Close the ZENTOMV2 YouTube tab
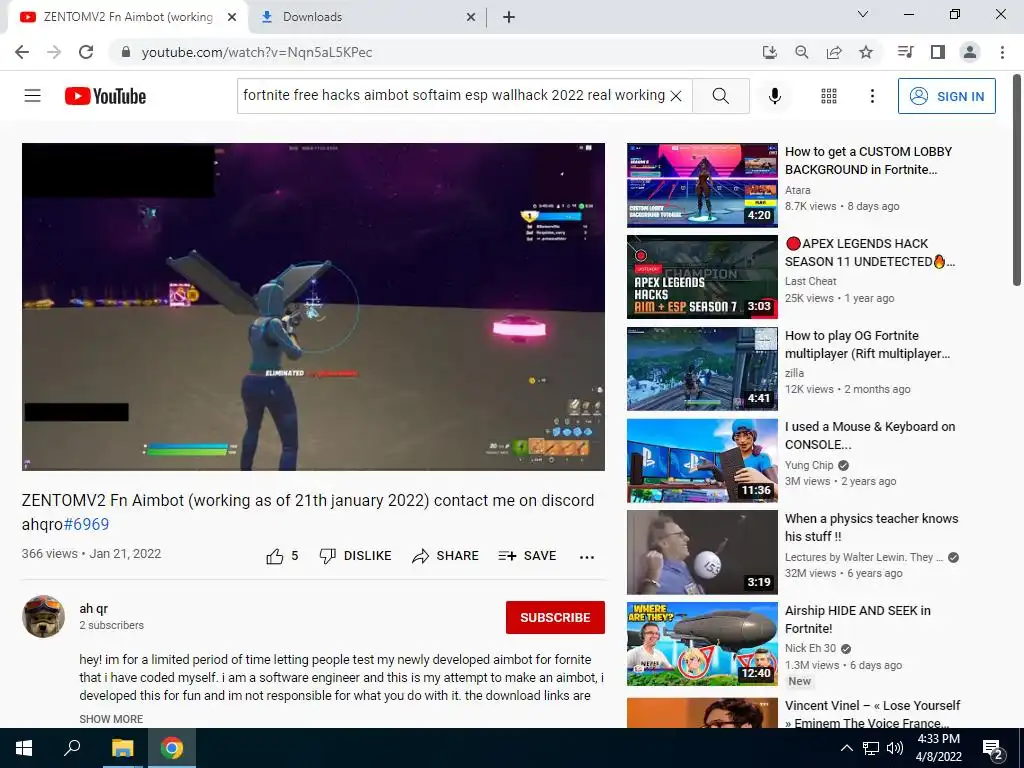This screenshot has width=1024, height=768. click(232, 17)
